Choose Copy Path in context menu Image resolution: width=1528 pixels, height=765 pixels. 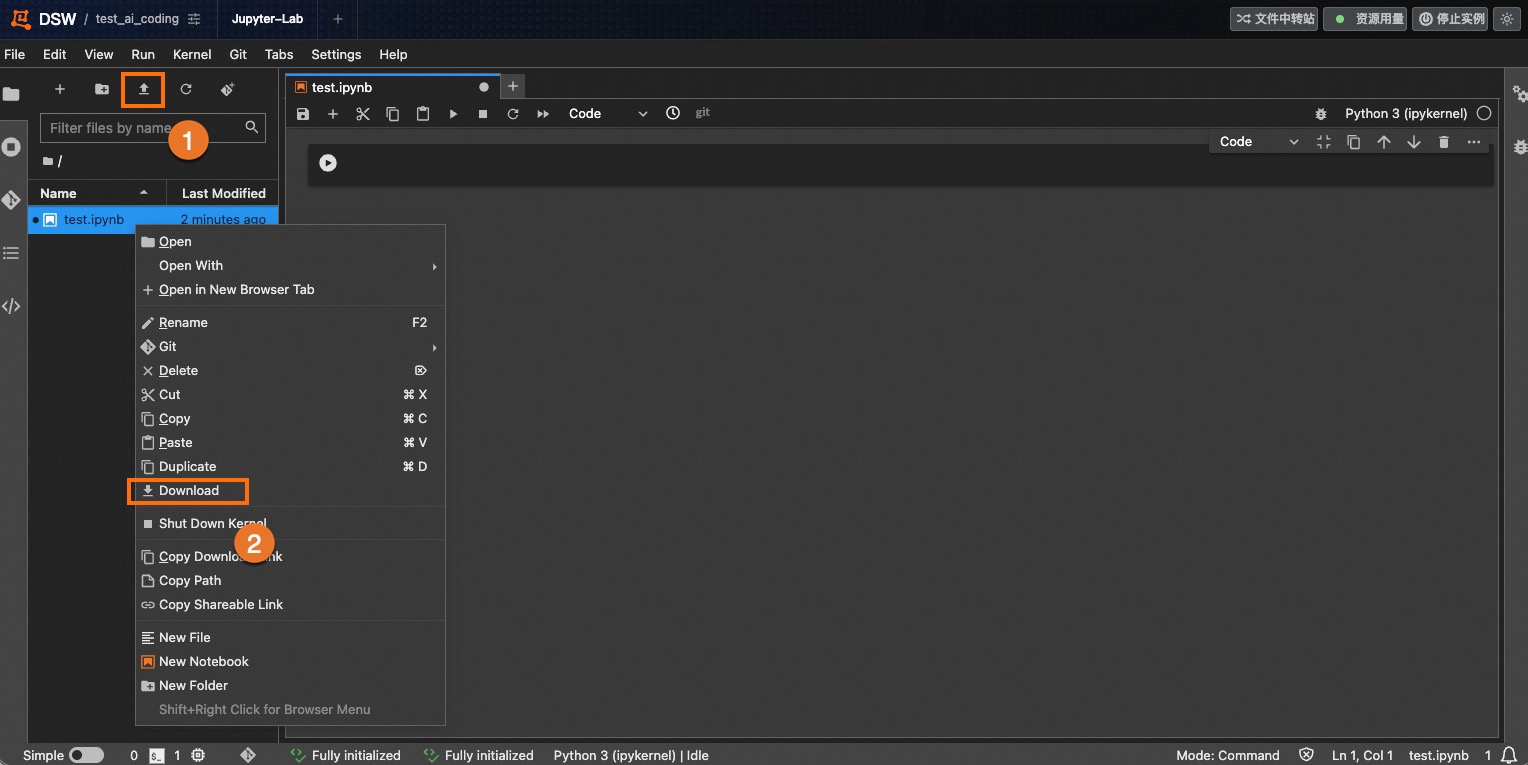tap(290, 581)
